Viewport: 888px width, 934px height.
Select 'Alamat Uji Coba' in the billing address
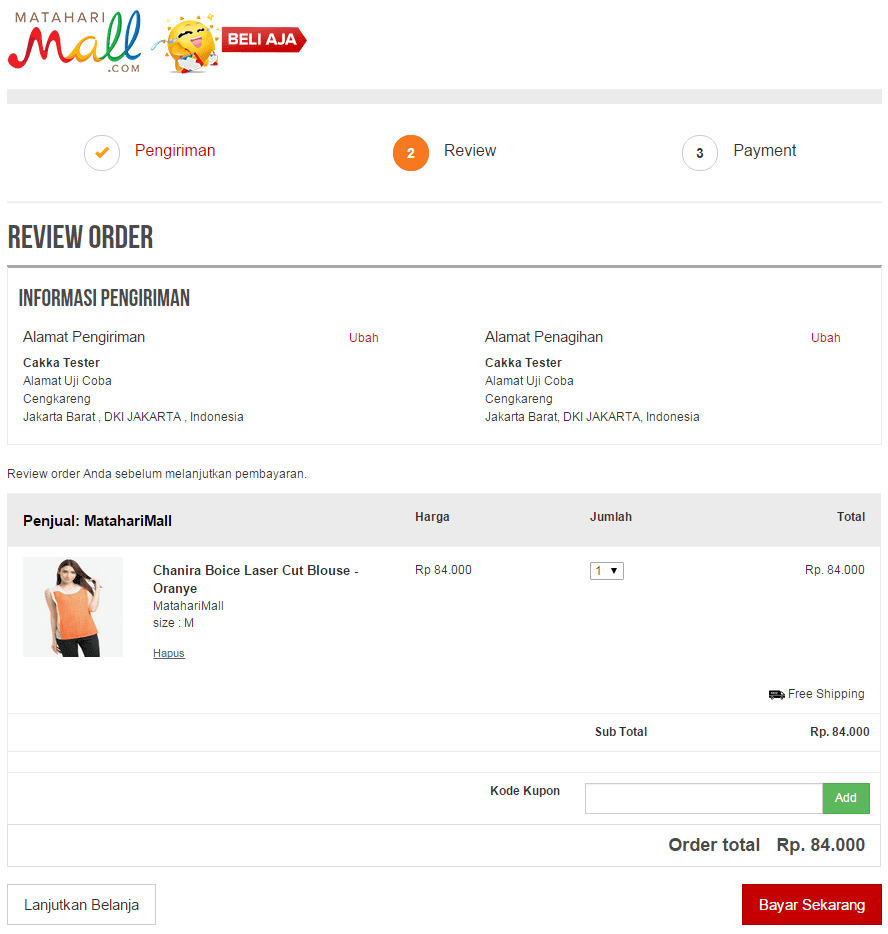click(x=529, y=381)
